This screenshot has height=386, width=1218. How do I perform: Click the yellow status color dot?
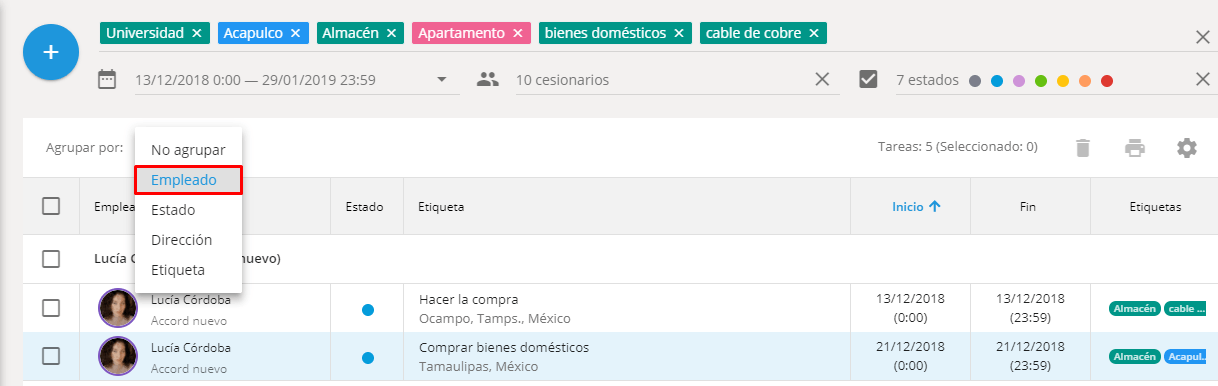(x=1063, y=81)
